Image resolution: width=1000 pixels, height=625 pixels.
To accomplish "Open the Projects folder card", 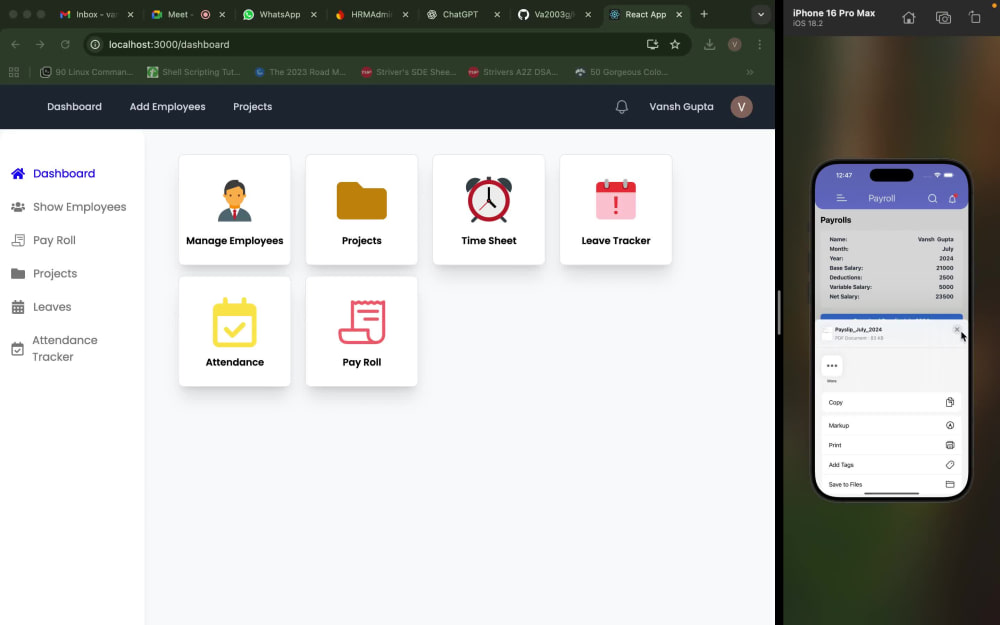I will click(361, 209).
